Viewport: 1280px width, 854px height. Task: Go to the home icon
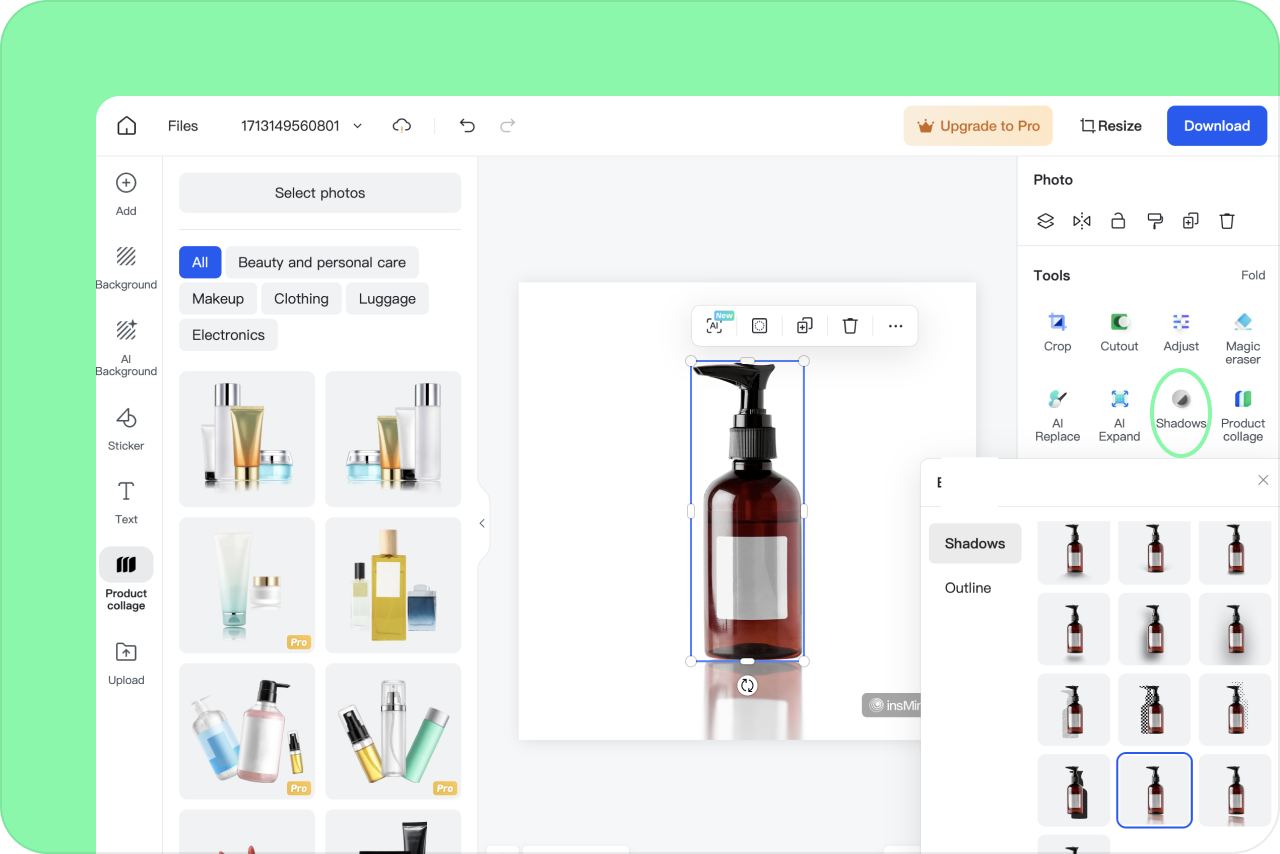[126, 126]
